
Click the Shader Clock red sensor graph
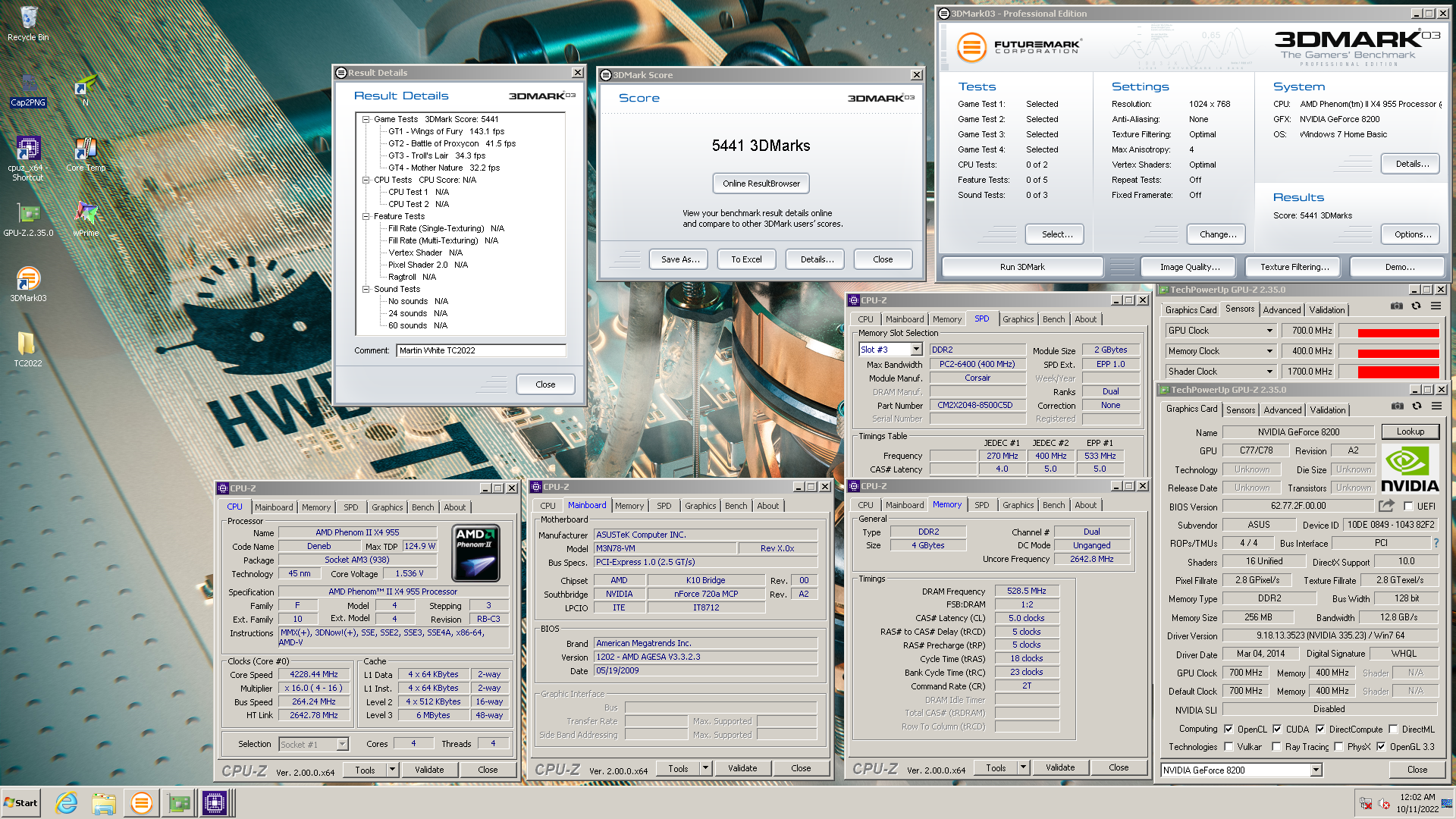(x=1398, y=372)
